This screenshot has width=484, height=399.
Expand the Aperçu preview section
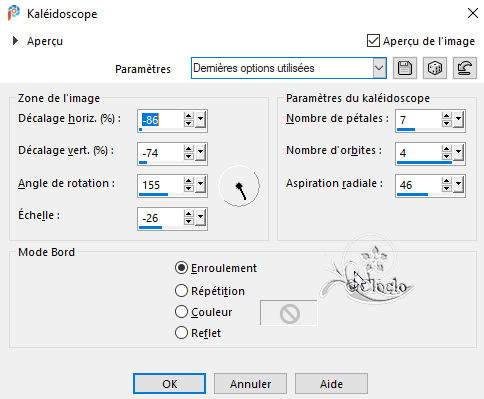point(15,41)
